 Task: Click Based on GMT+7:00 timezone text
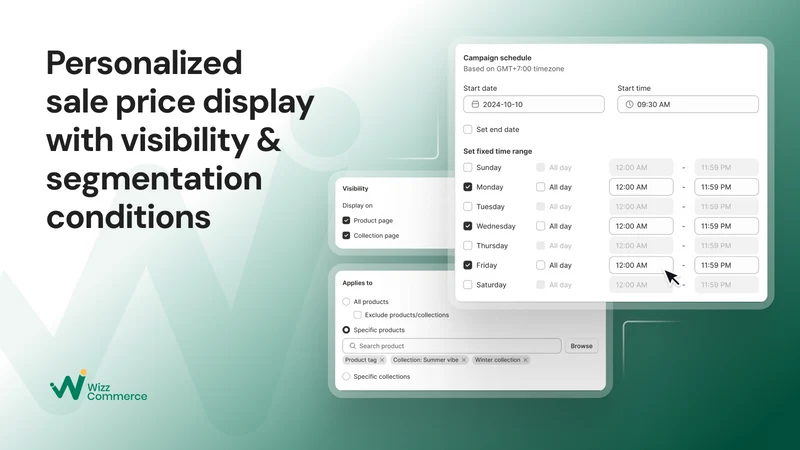click(x=513, y=69)
